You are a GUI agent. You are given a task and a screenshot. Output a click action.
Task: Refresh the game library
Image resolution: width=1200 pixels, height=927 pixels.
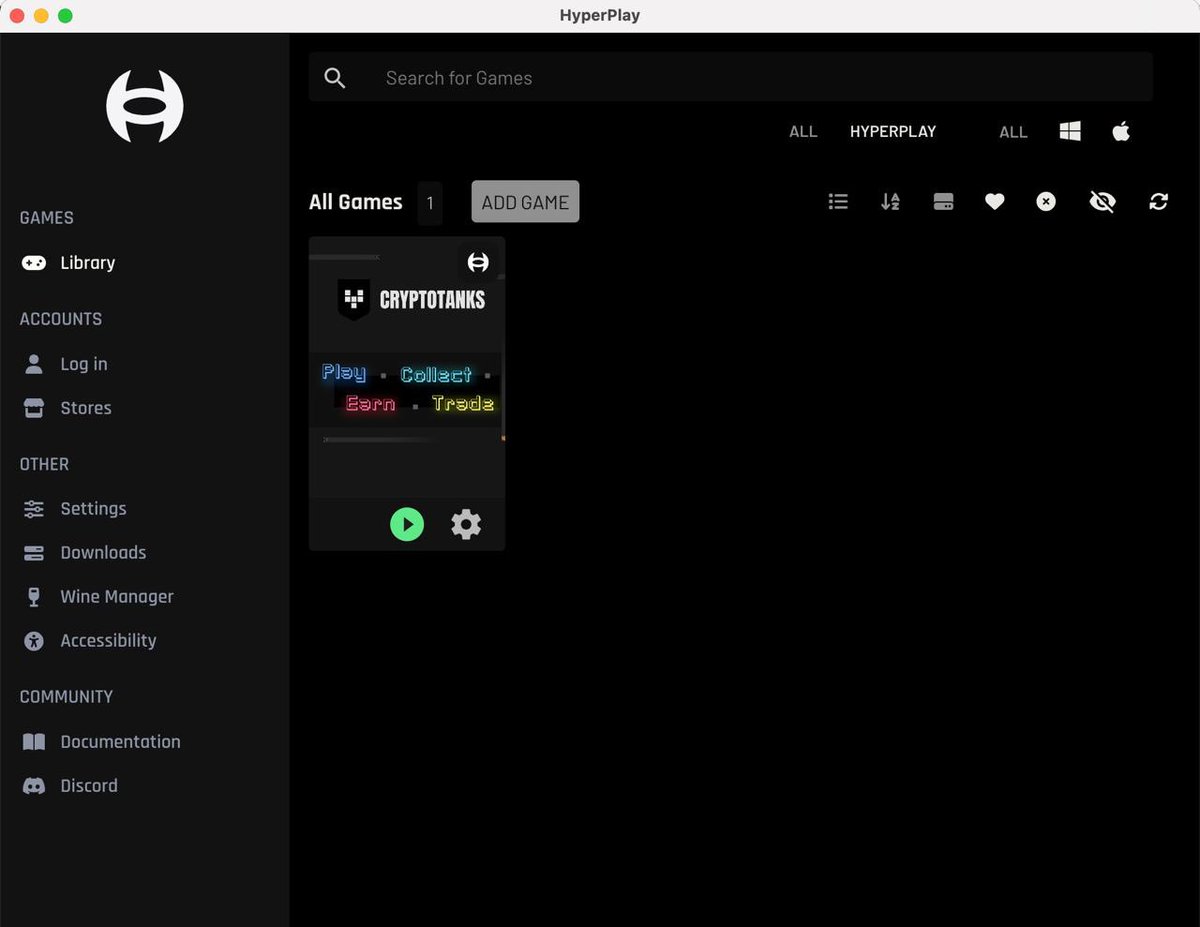click(x=1159, y=202)
